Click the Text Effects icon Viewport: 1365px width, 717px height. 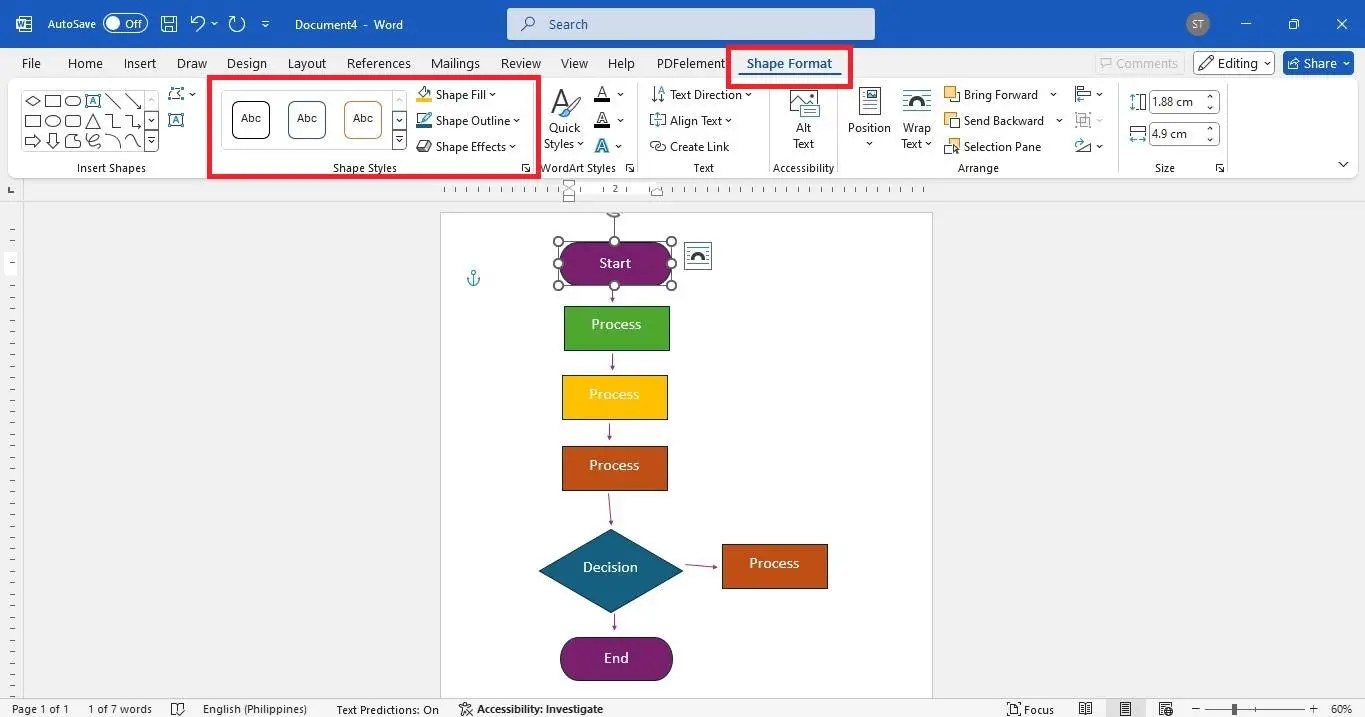point(602,146)
